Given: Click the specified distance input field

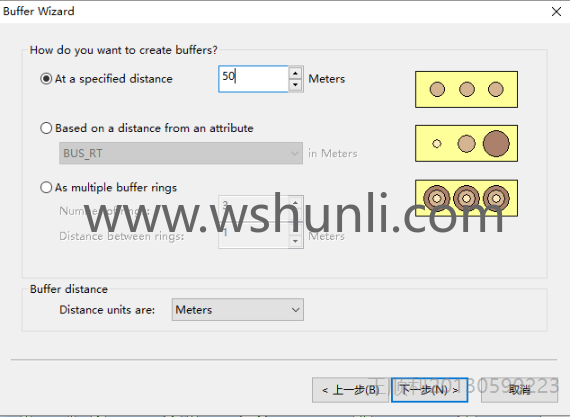Looking at the screenshot, I should tap(253, 79).
